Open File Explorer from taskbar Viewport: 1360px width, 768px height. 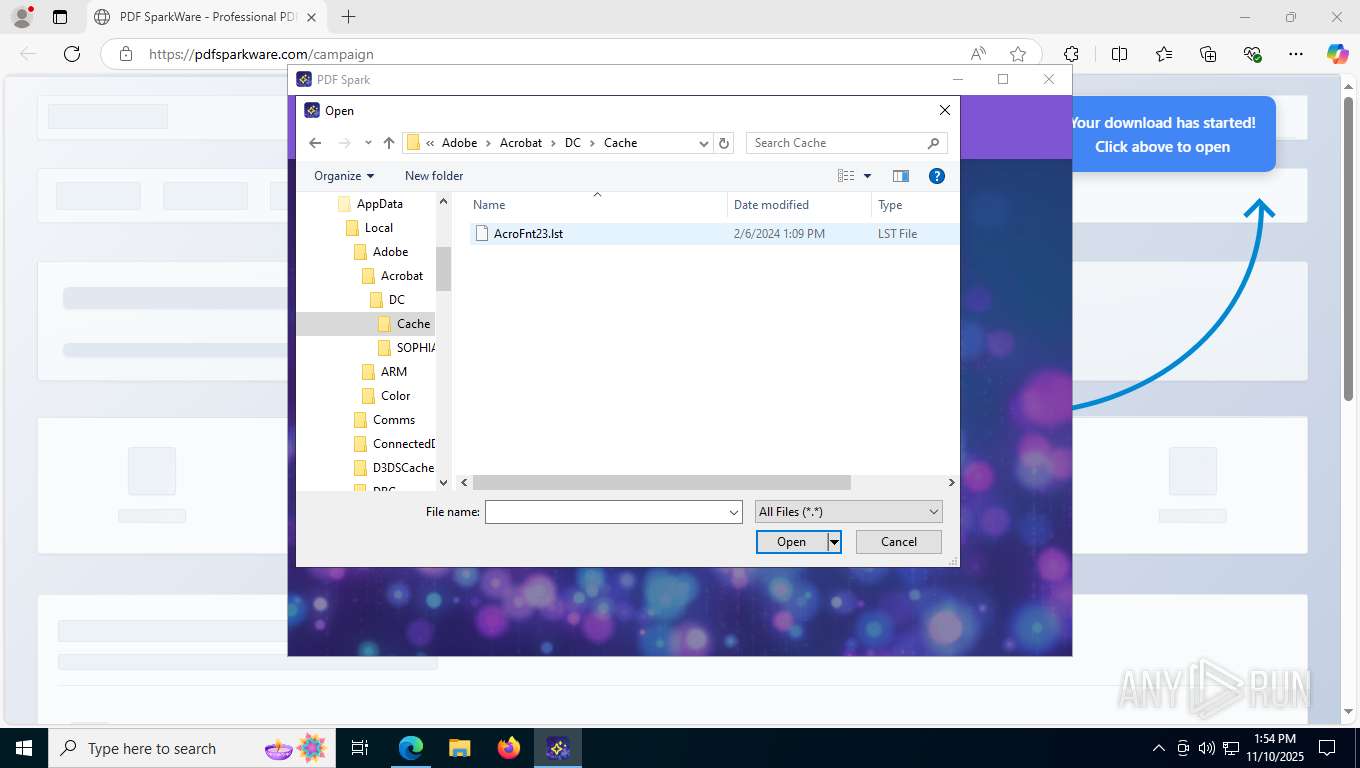(460, 748)
